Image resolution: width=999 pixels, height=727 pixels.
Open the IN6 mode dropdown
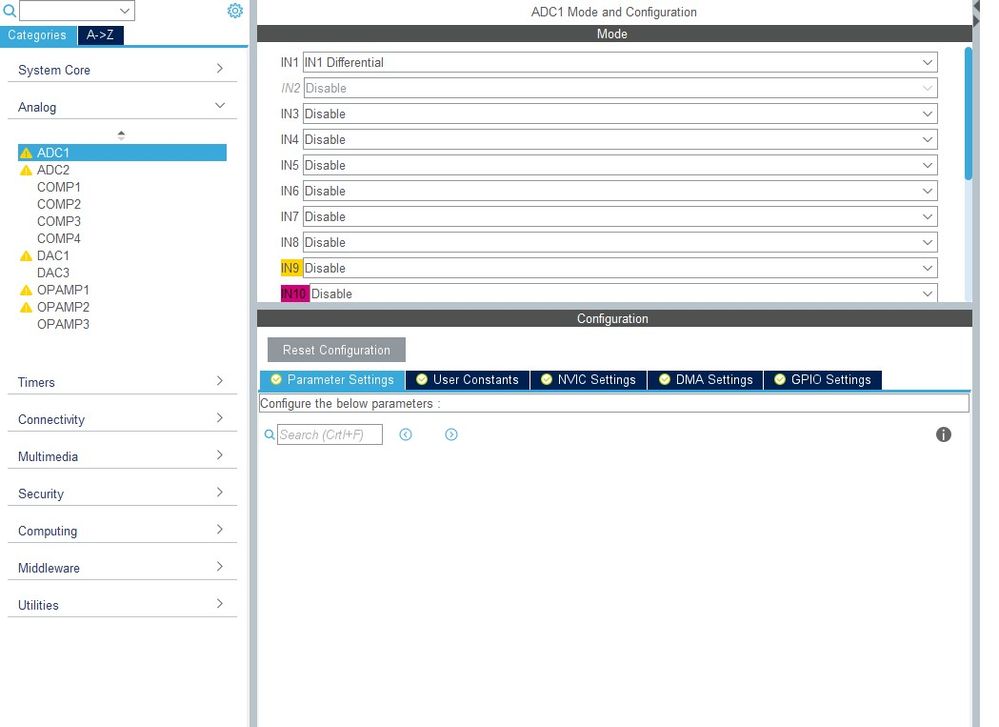pyautogui.click(x=620, y=191)
